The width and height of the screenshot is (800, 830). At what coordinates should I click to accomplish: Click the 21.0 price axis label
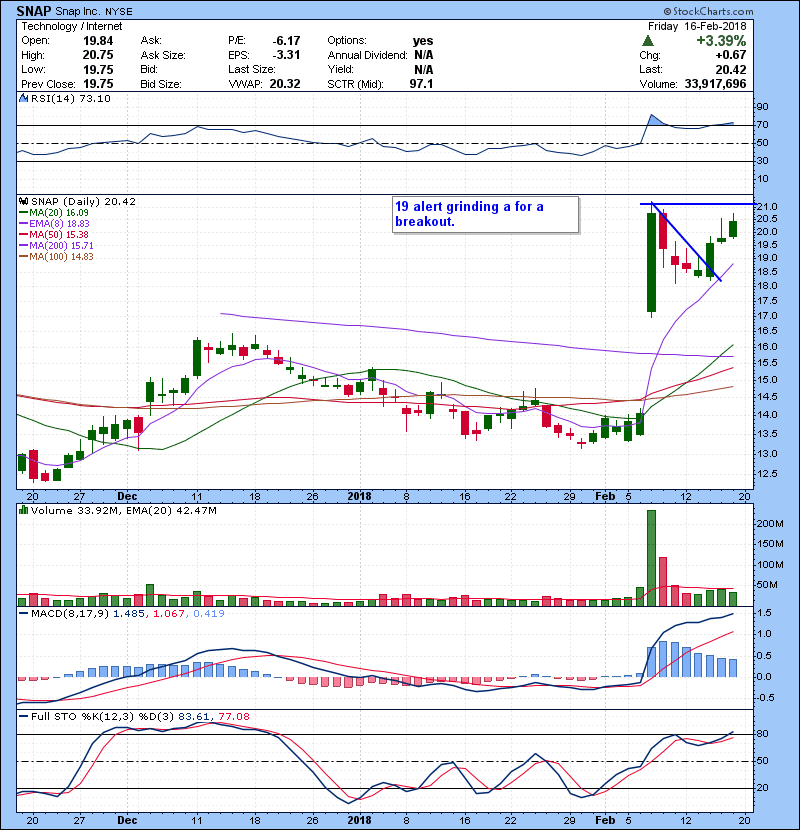point(767,206)
